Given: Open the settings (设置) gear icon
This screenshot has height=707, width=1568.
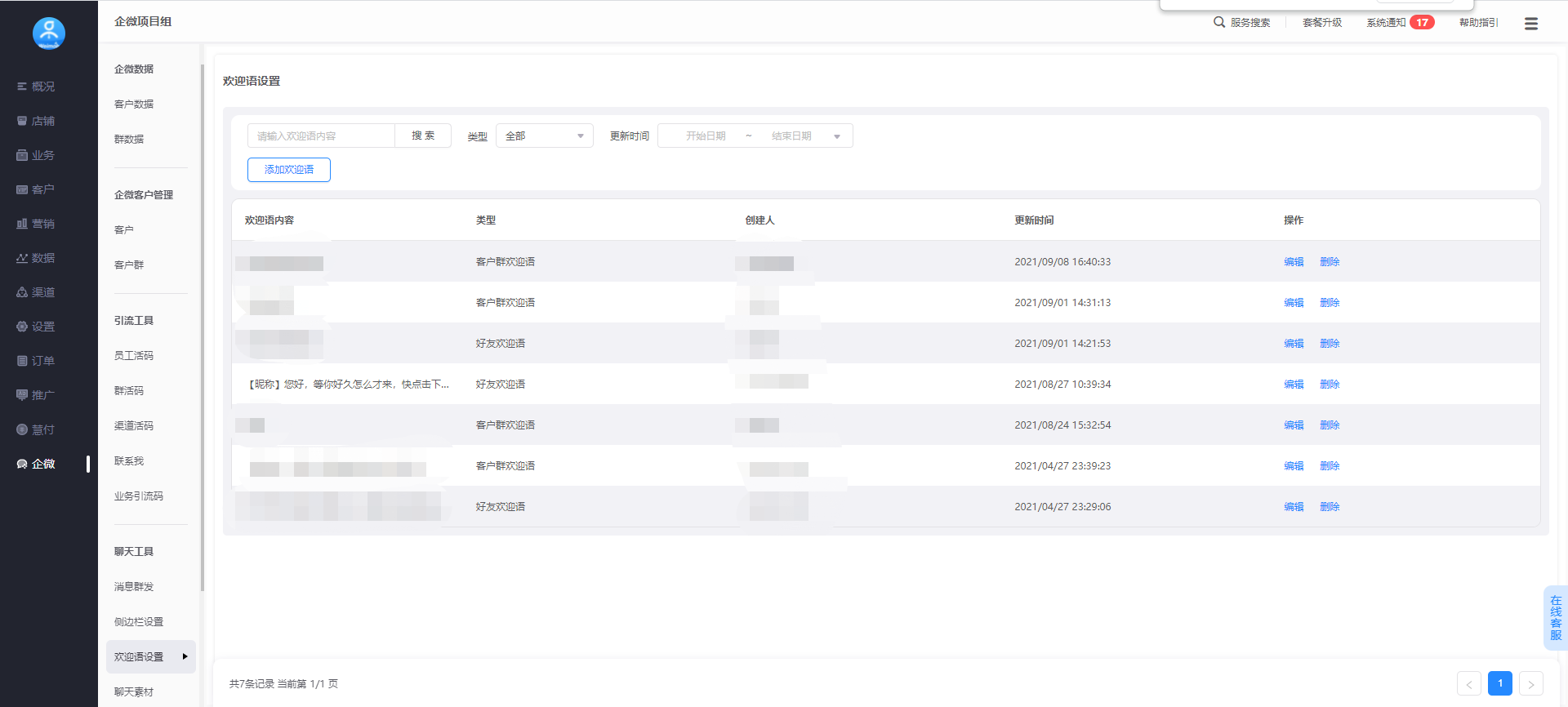Looking at the screenshot, I should (x=22, y=327).
